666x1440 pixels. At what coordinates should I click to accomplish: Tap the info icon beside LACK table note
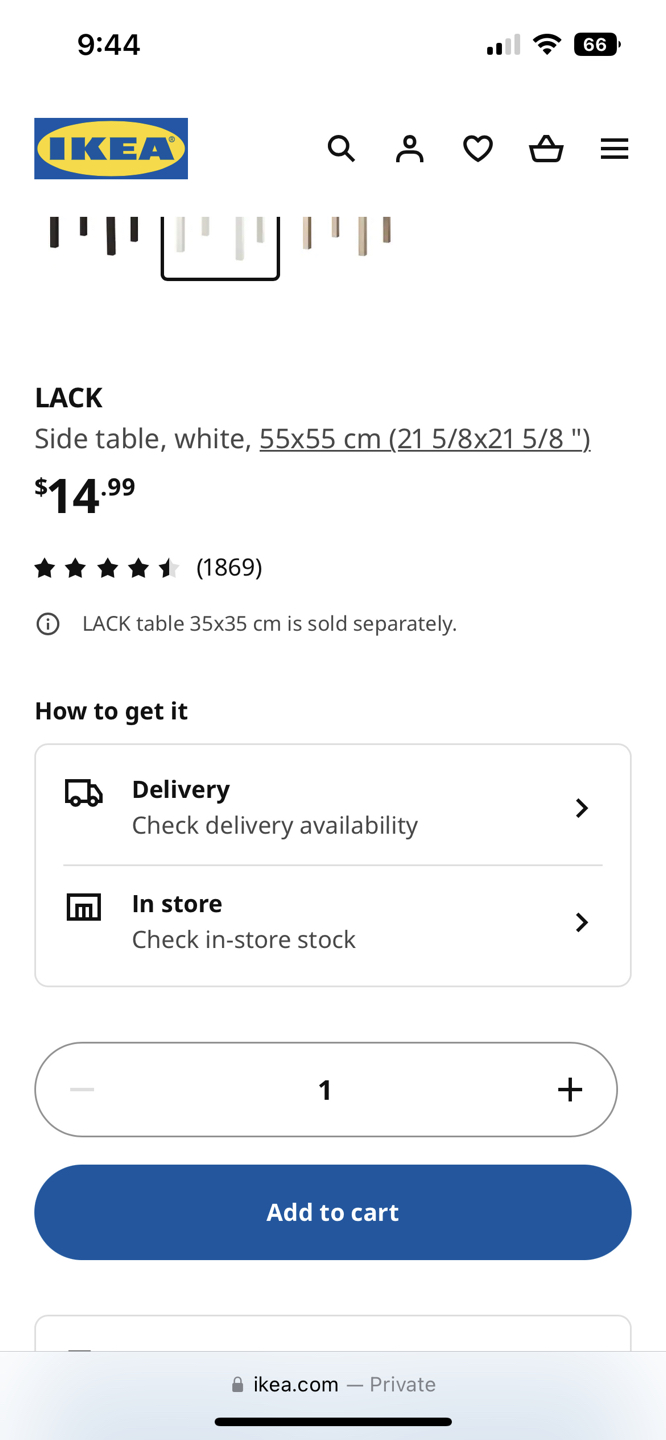[48, 624]
